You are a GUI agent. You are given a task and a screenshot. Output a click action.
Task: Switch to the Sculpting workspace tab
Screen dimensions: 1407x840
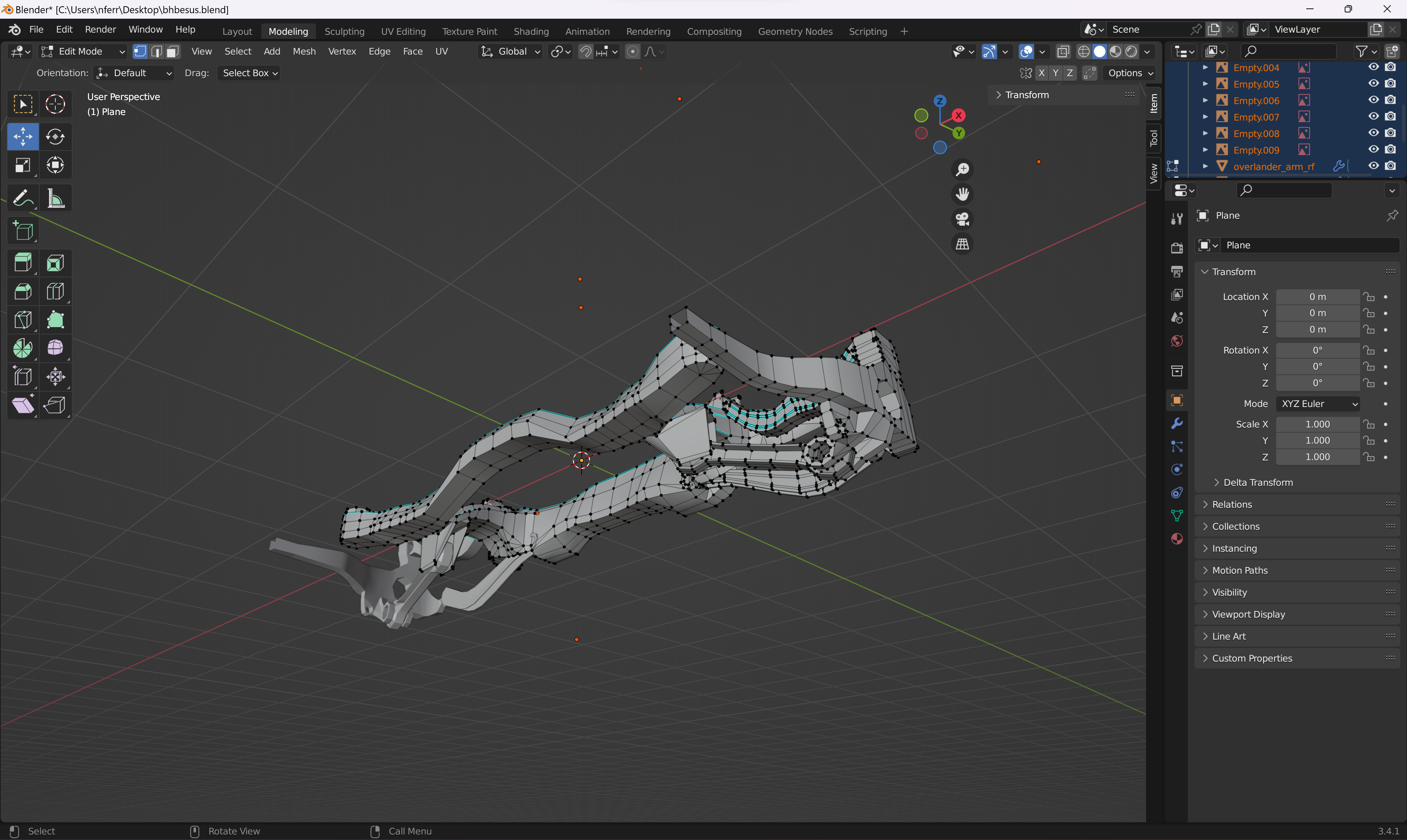(344, 31)
